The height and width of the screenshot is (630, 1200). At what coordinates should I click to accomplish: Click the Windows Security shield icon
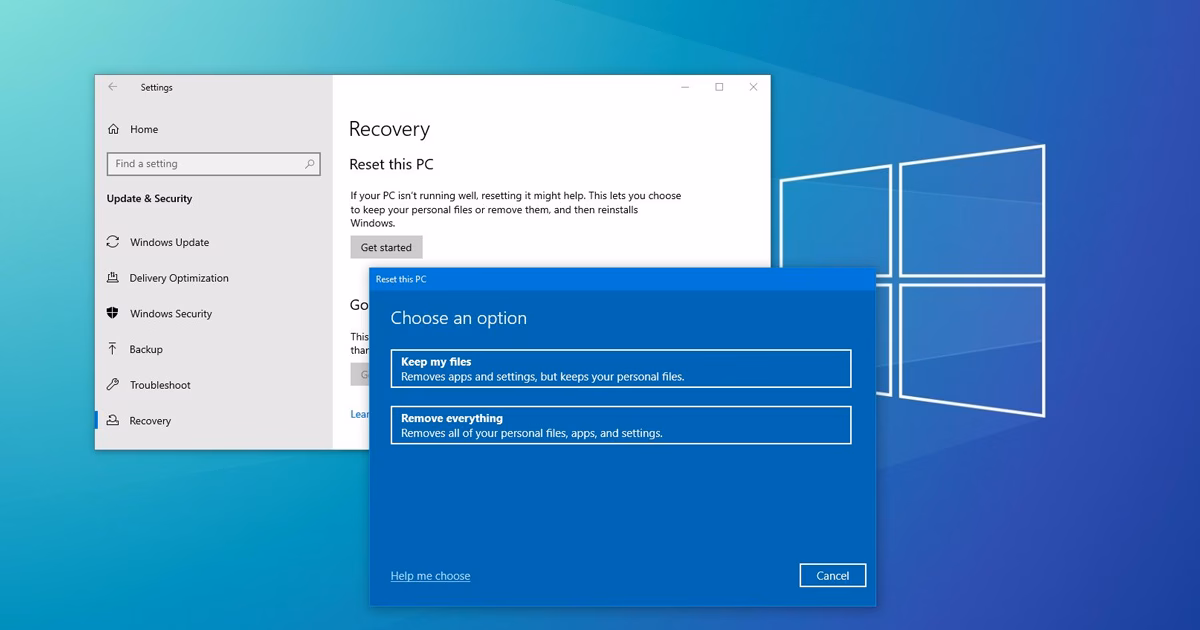(x=113, y=313)
